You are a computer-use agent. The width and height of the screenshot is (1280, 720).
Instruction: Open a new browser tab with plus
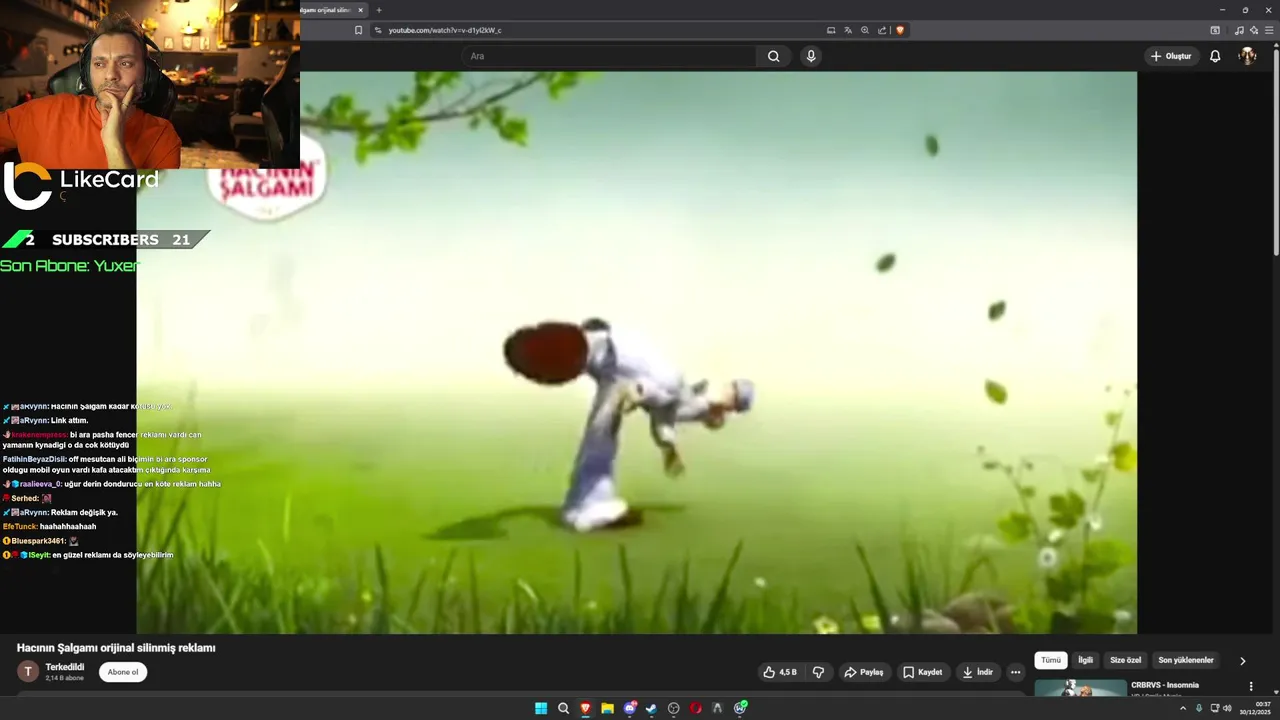coord(379,10)
